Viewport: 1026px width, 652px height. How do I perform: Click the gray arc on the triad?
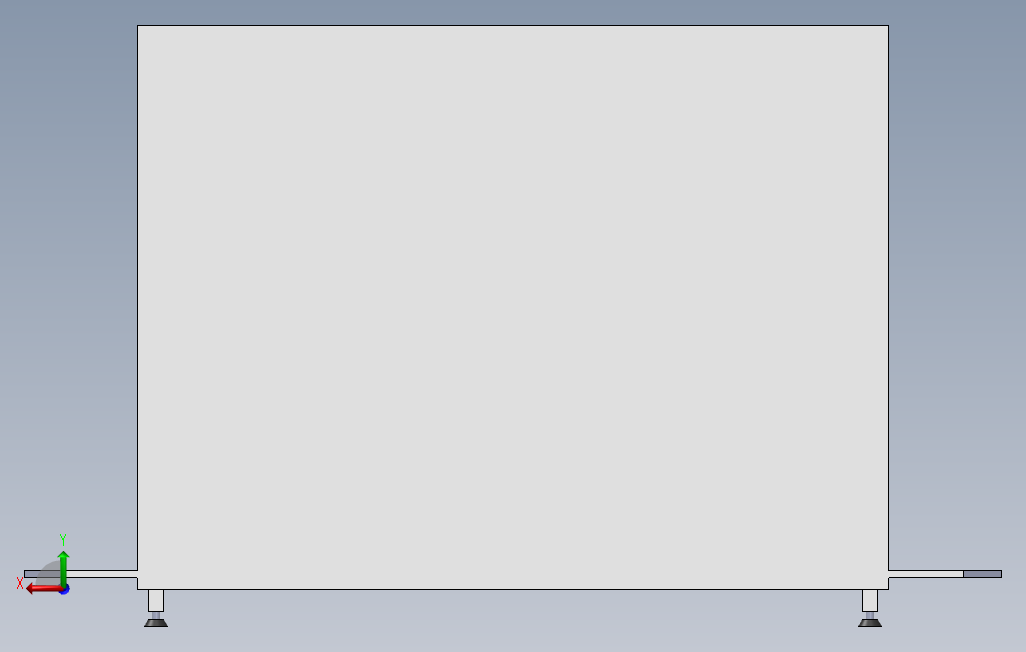[x=47, y=573]
